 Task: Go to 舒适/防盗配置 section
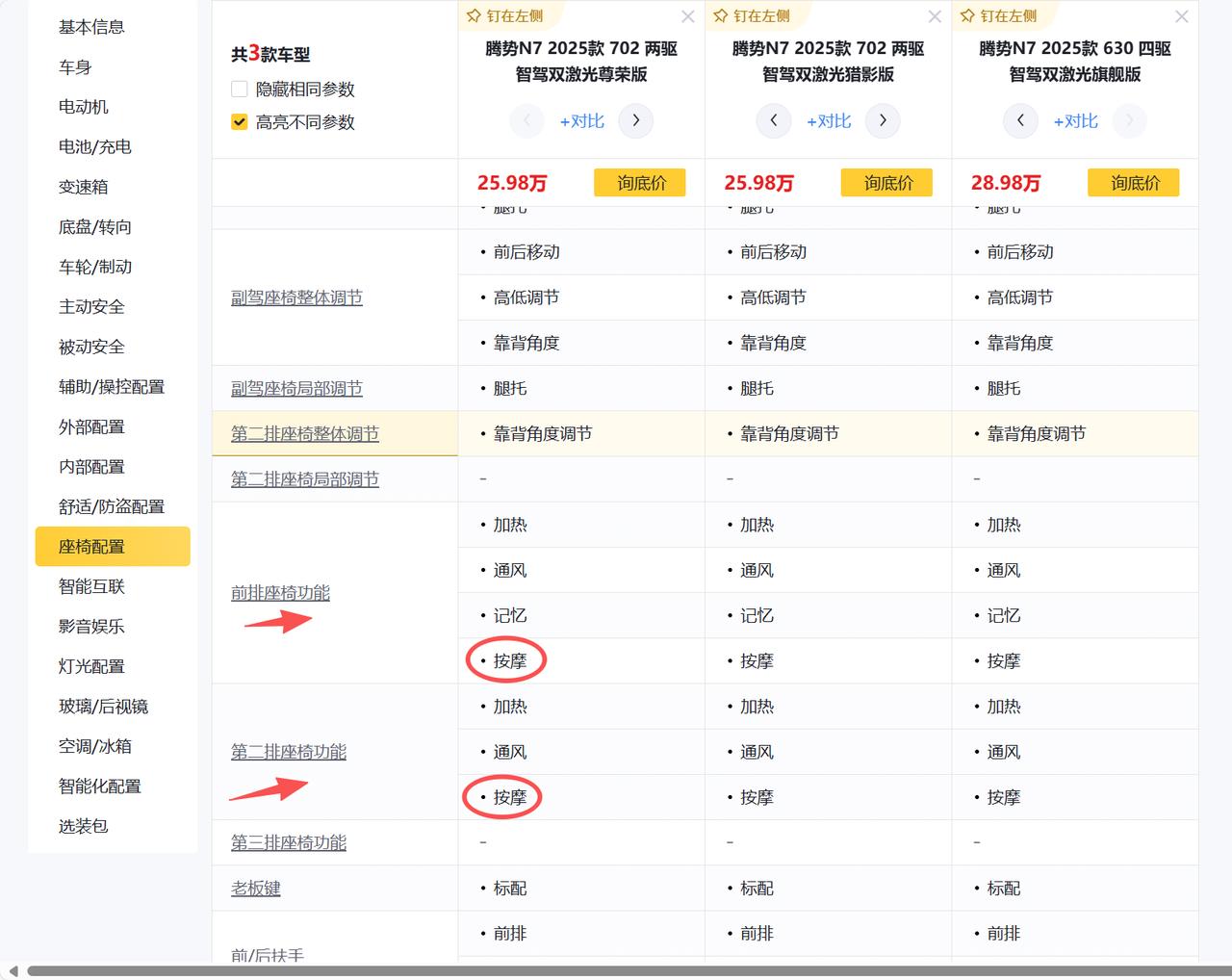(x=112, y=506)
